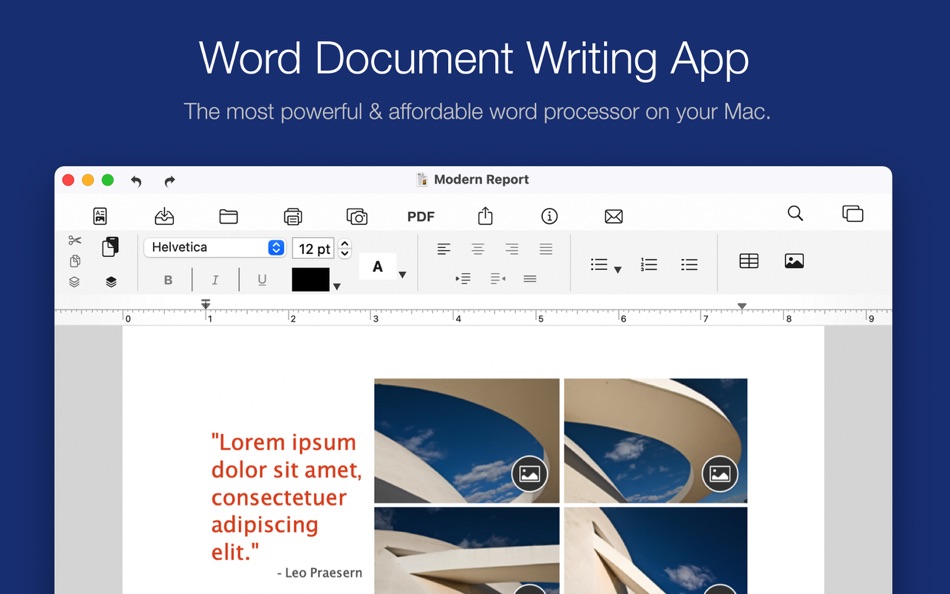The height and width of the screenshot is (594, 950).
Task: Print the document using the printer icon
Action: tap(293, 216)
